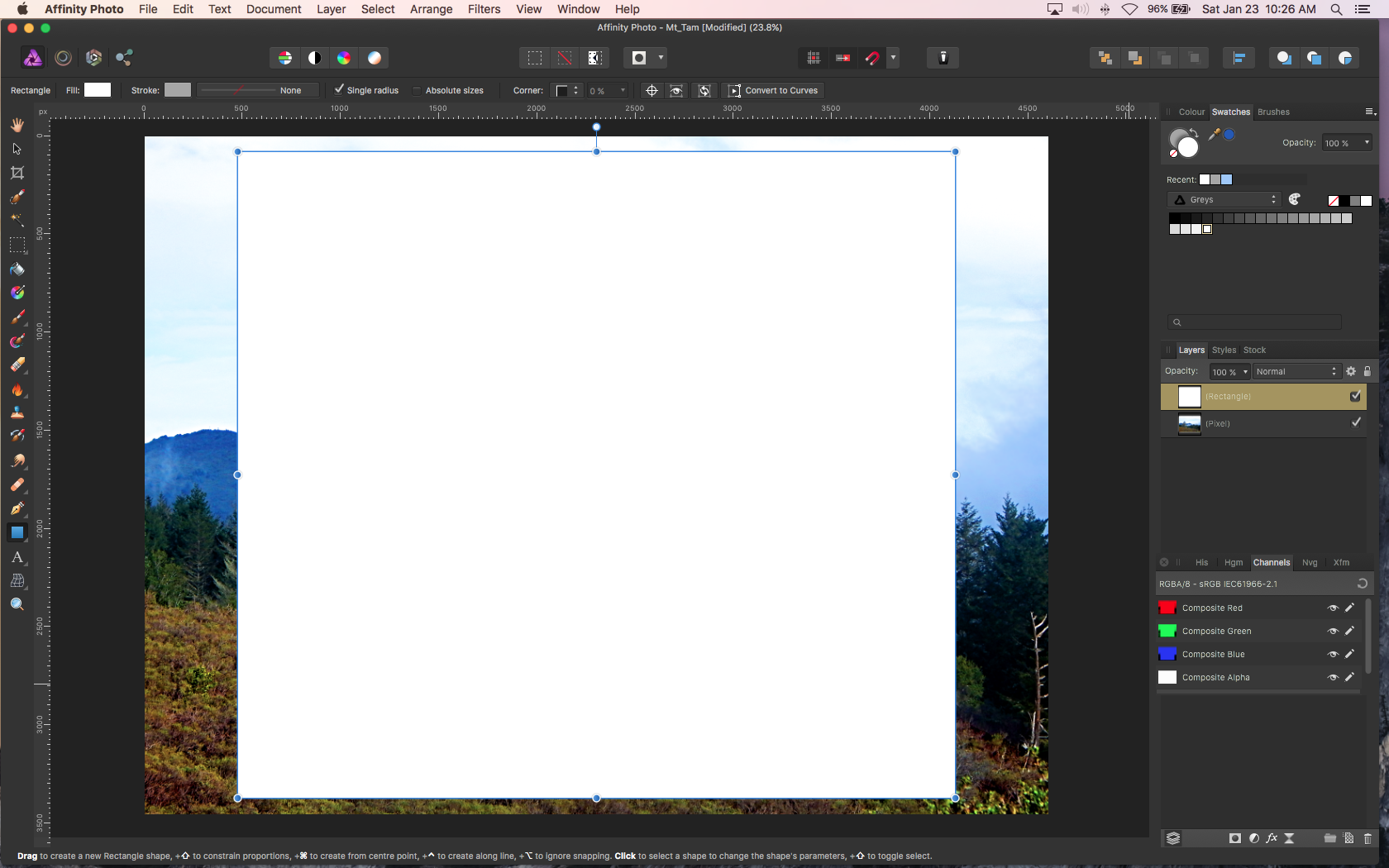Hide the Composite Red channel
The height and width of the screenshot is (868, 1389).
1333,608
